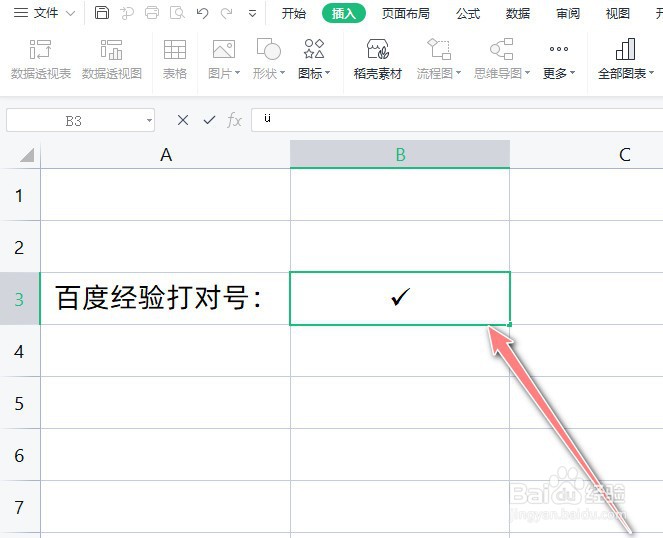Select row 2 header
The image size is (663, 538).
[20, 247]
